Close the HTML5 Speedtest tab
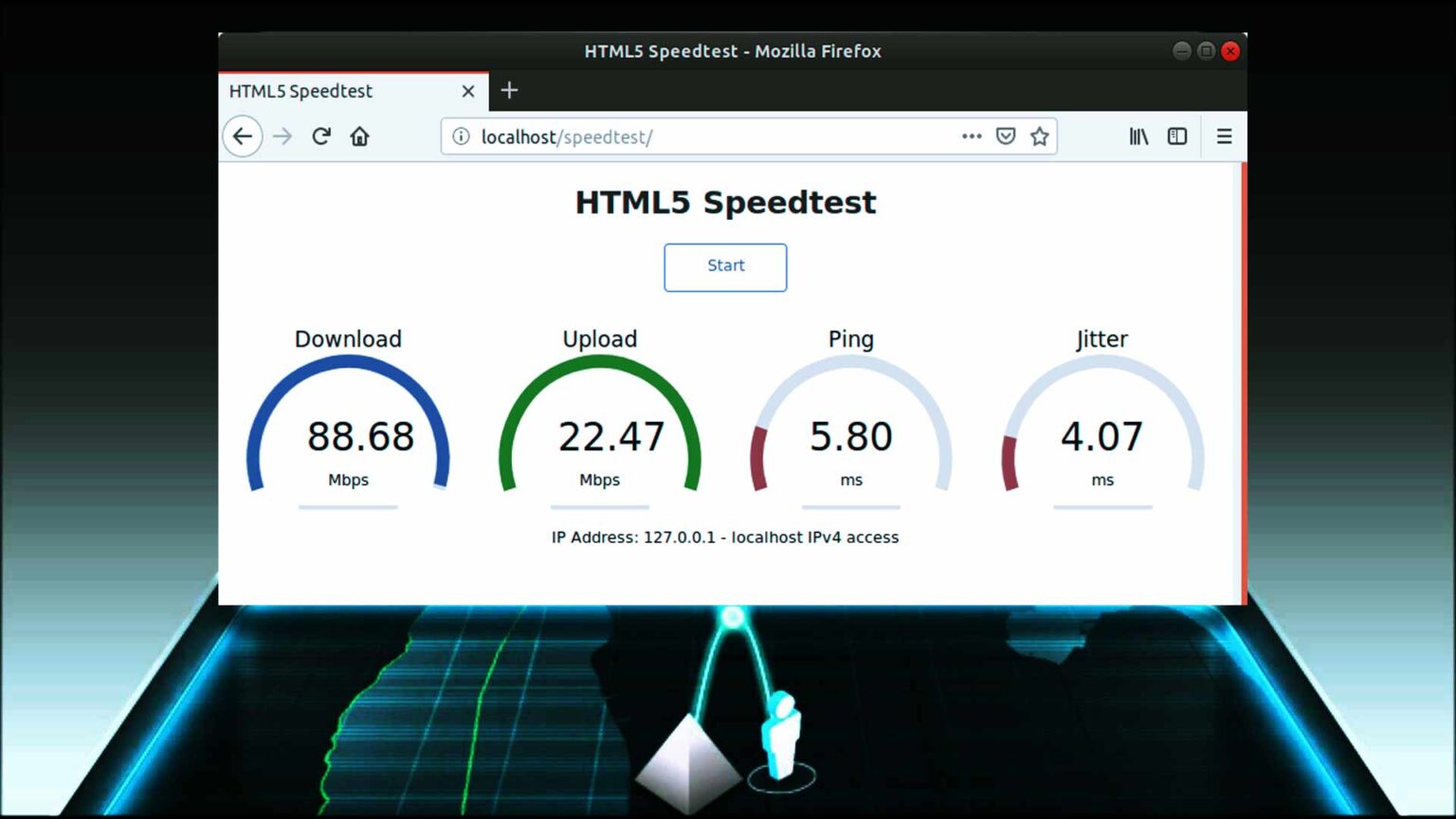The image size is (1456, 819). [x=466, y=90]
